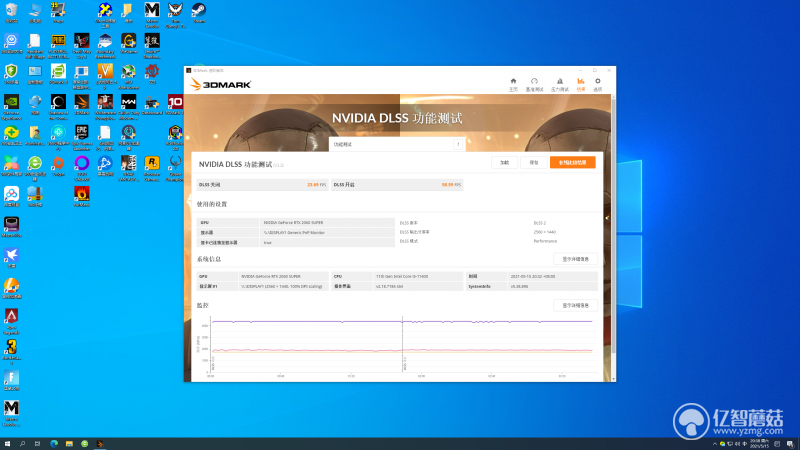Open the 主页 home tab in 3DMark
This screenshot has height=450, width=800.
pyautogui.click(x=513, y=85)
